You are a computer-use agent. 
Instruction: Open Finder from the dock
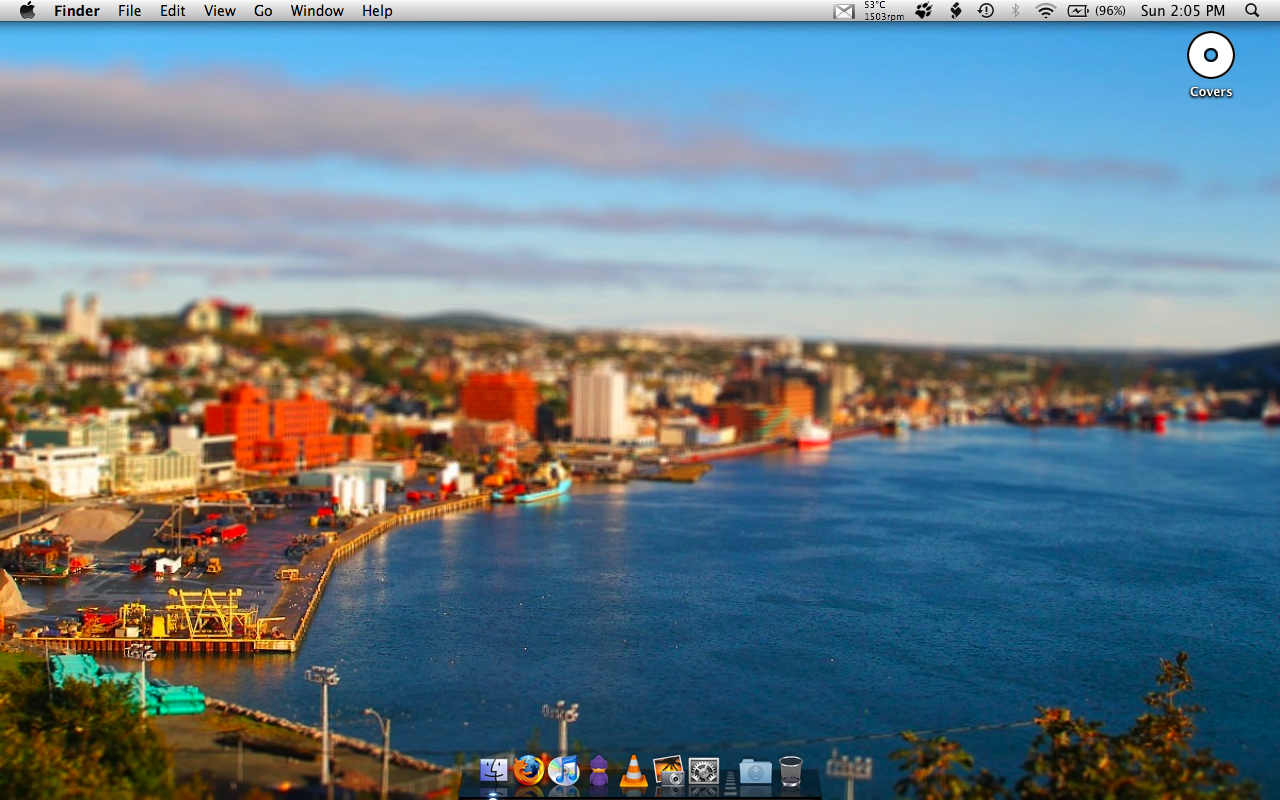[x=494, y=771]
